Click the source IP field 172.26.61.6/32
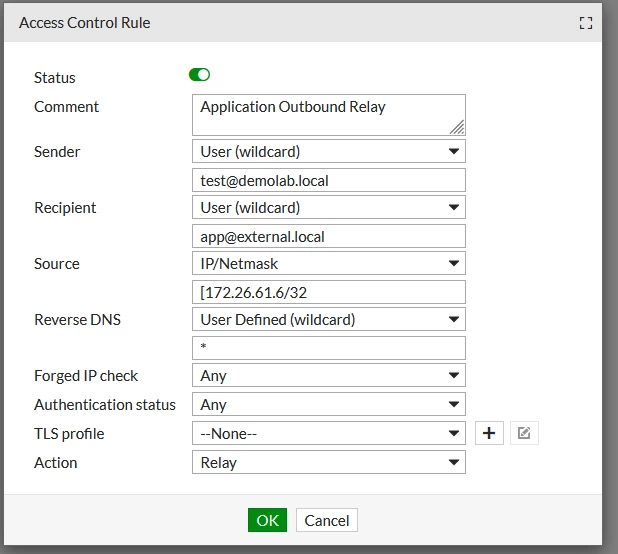This screenshot has height=554, width=618. coord(329,292)
